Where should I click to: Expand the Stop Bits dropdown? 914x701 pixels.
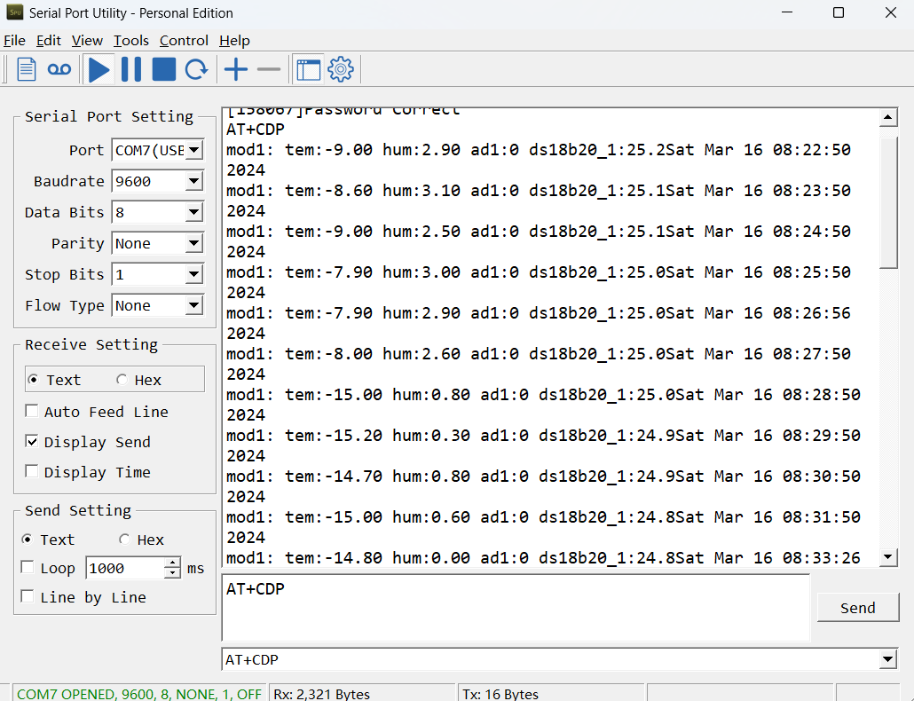194,274
